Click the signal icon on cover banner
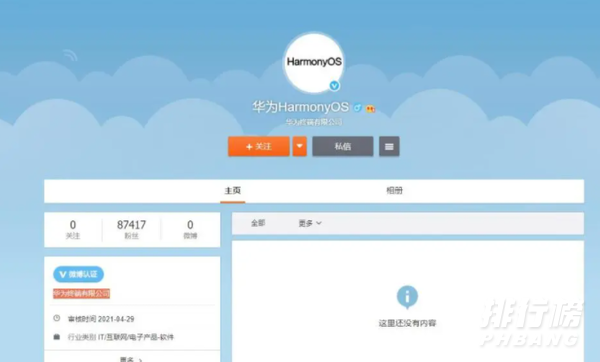Viewport: 600px width, 362px height. 70,55
